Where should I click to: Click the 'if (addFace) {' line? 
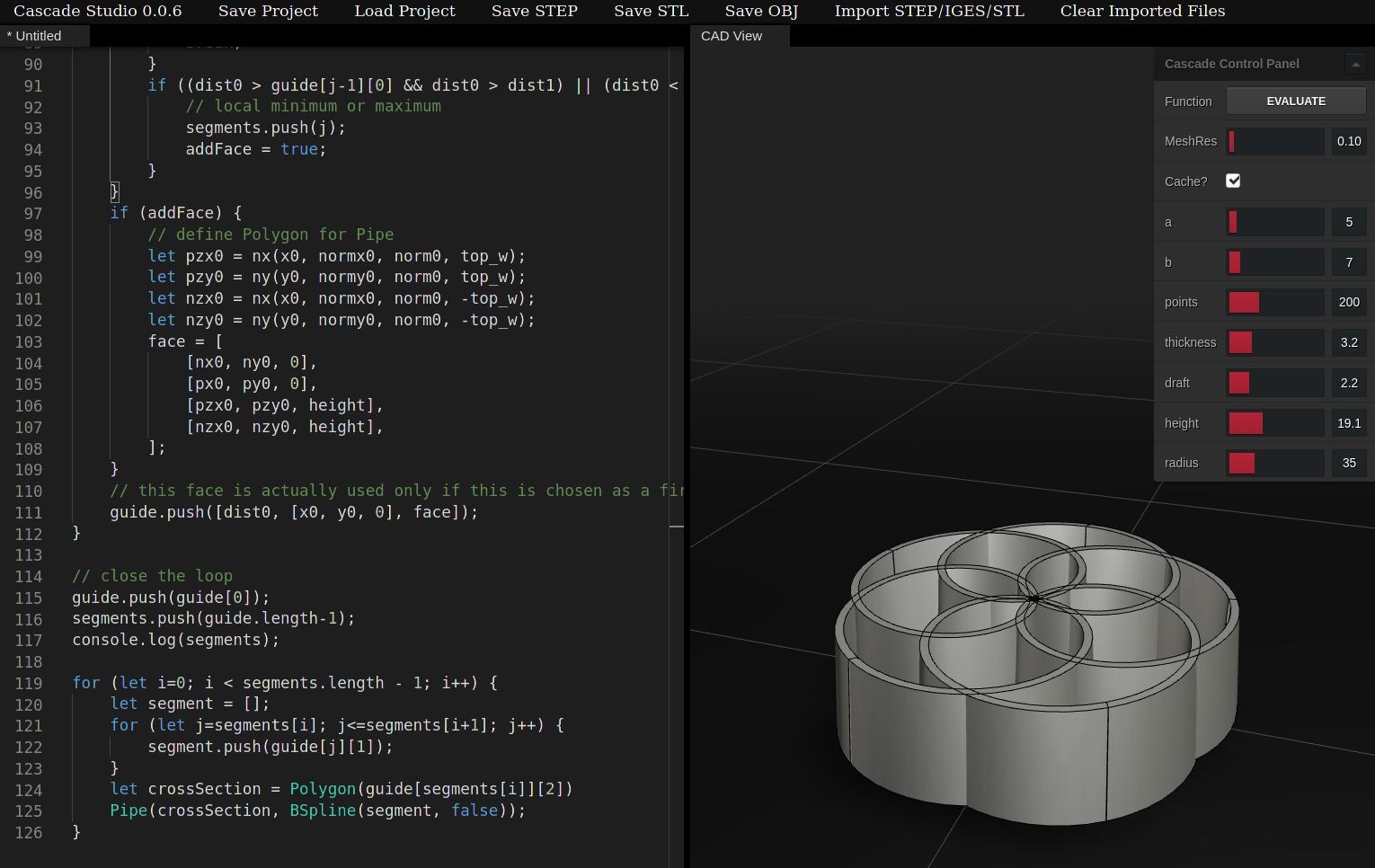176,213
